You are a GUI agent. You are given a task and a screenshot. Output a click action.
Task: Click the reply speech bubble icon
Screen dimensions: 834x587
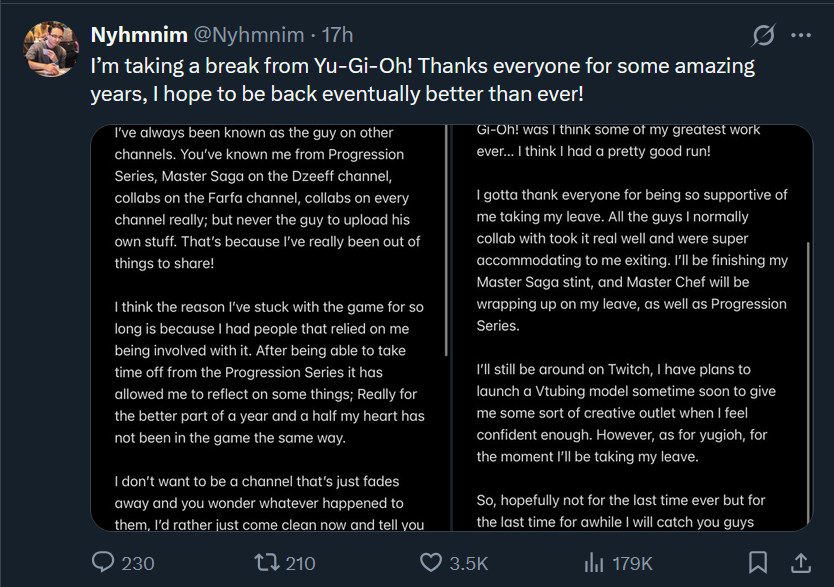pyautogui.click(x=104, y=563)
